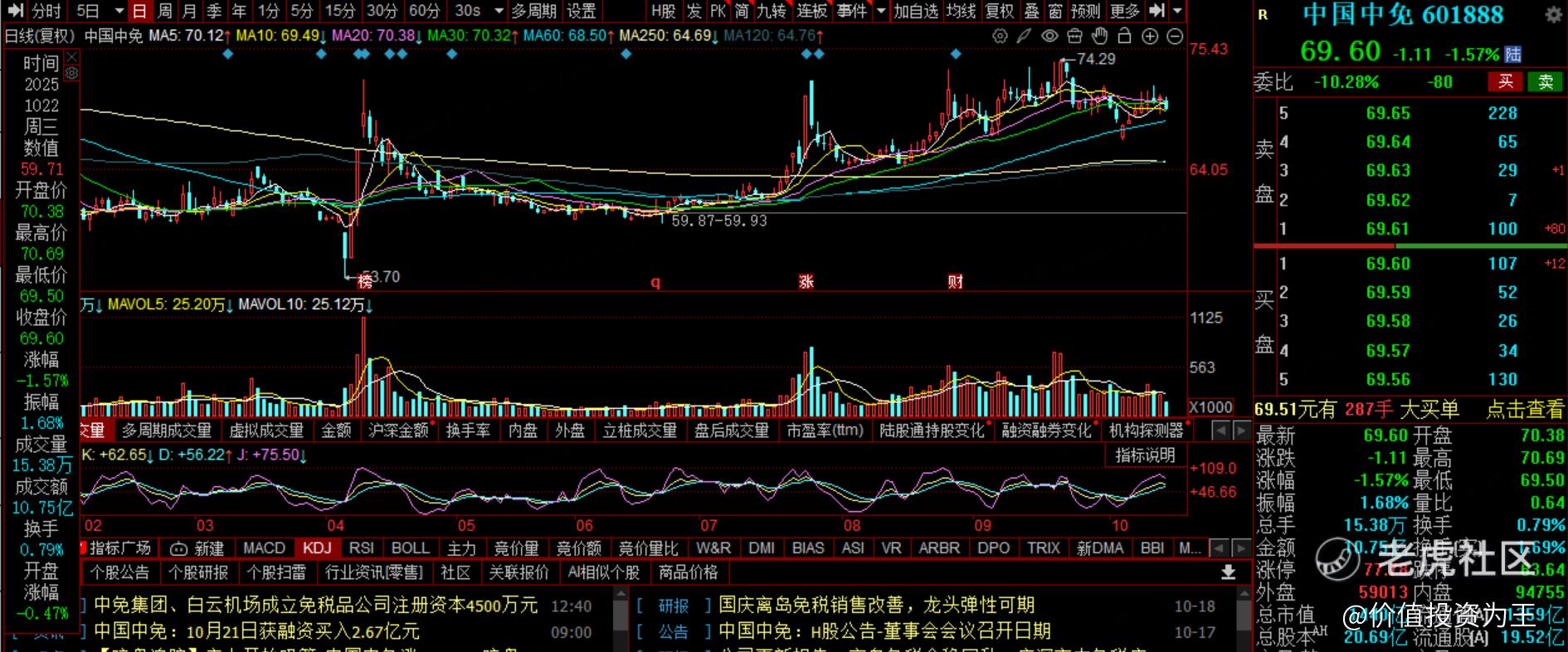The height and width of the screenshot is (652, 1568).
Task: Open the 指标广场 indicator plaza
Action: (119, 548)
